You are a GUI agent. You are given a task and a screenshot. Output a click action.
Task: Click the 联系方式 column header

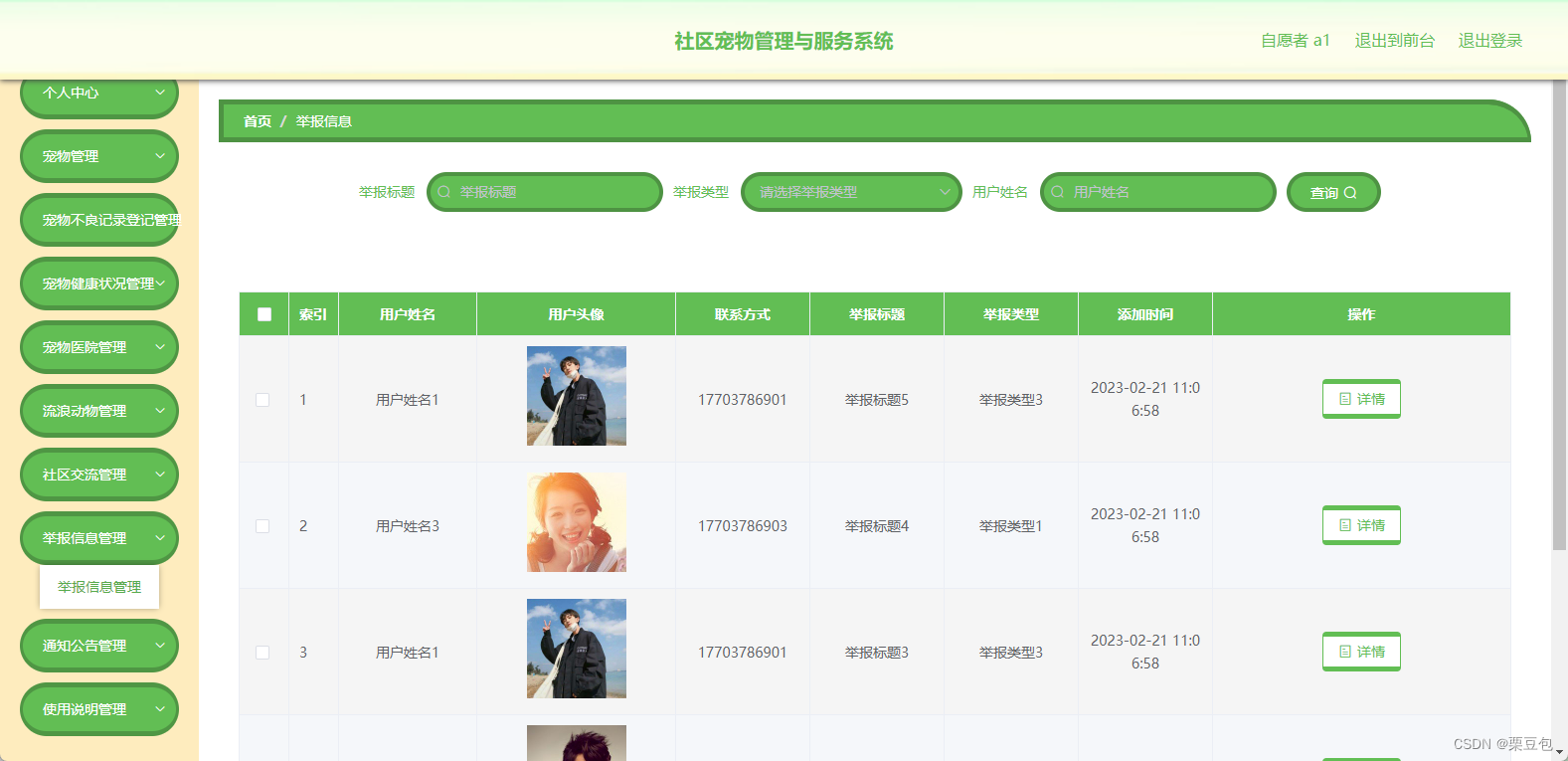[743, 314]
